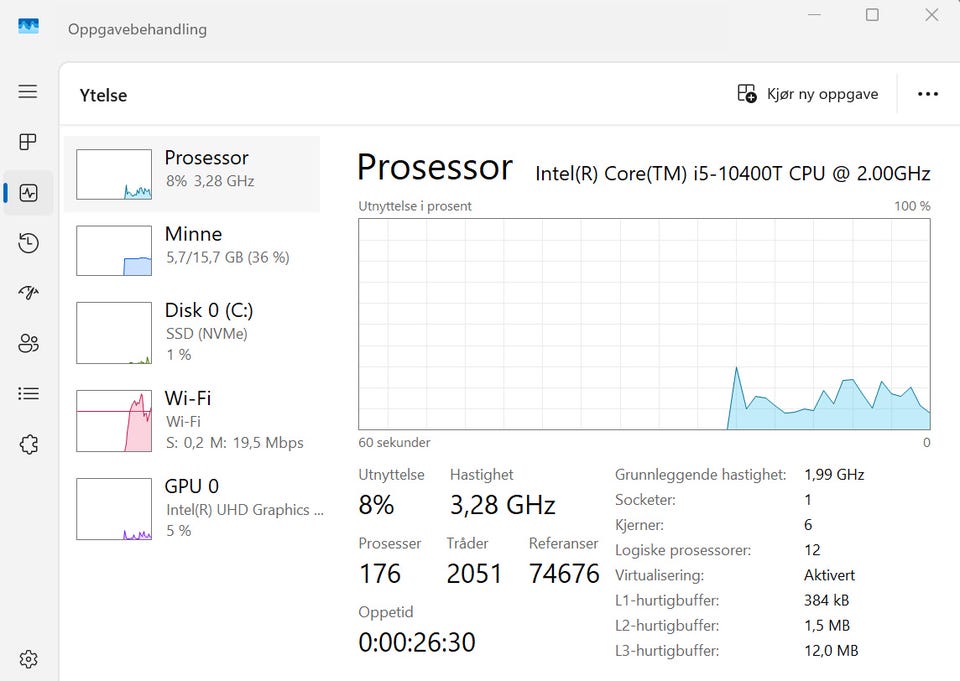Open the Details list sidebar icon
Image resolution: width=960 pixels, height=681 pixels.
click(28, 393)
